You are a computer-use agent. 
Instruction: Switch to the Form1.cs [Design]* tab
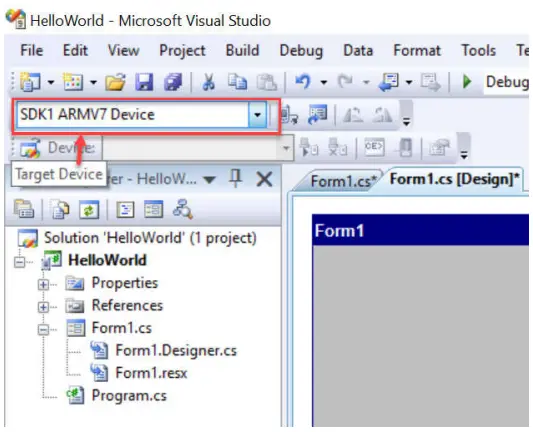click(x=454, y=179)
